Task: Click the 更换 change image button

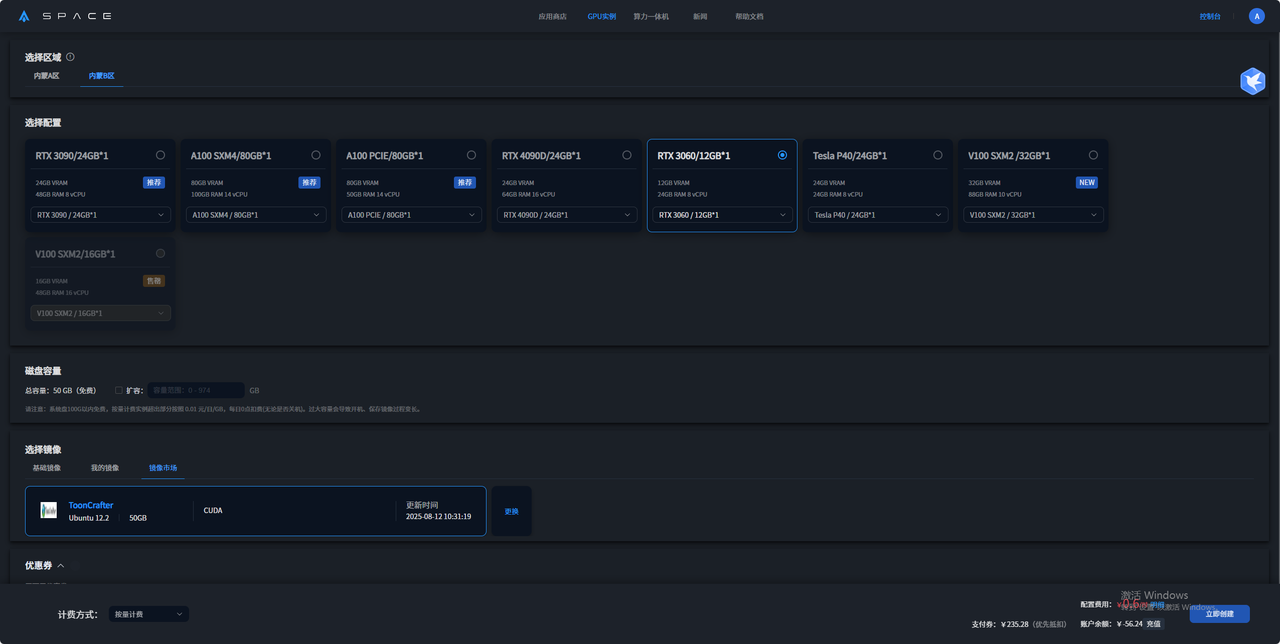Action: (x=512, y=511)
